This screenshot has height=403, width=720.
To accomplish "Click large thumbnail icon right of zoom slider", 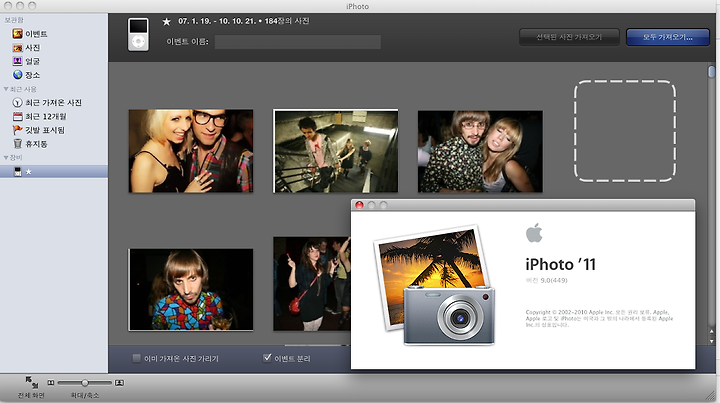I will [119, 382].
